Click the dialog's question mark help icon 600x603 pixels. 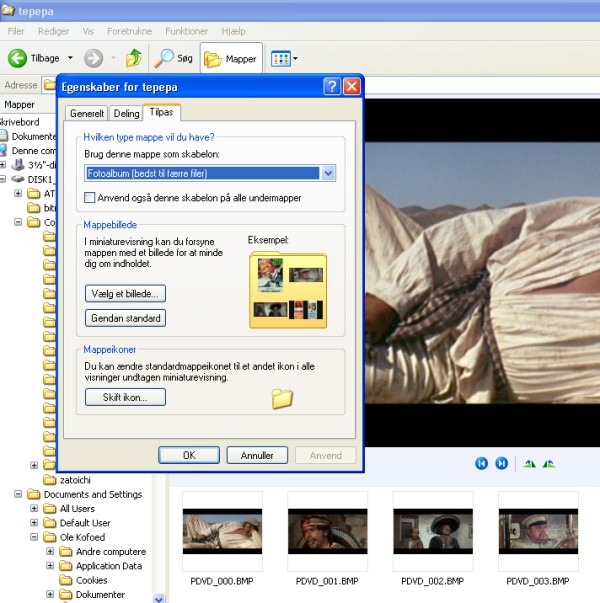click(332, 87)
